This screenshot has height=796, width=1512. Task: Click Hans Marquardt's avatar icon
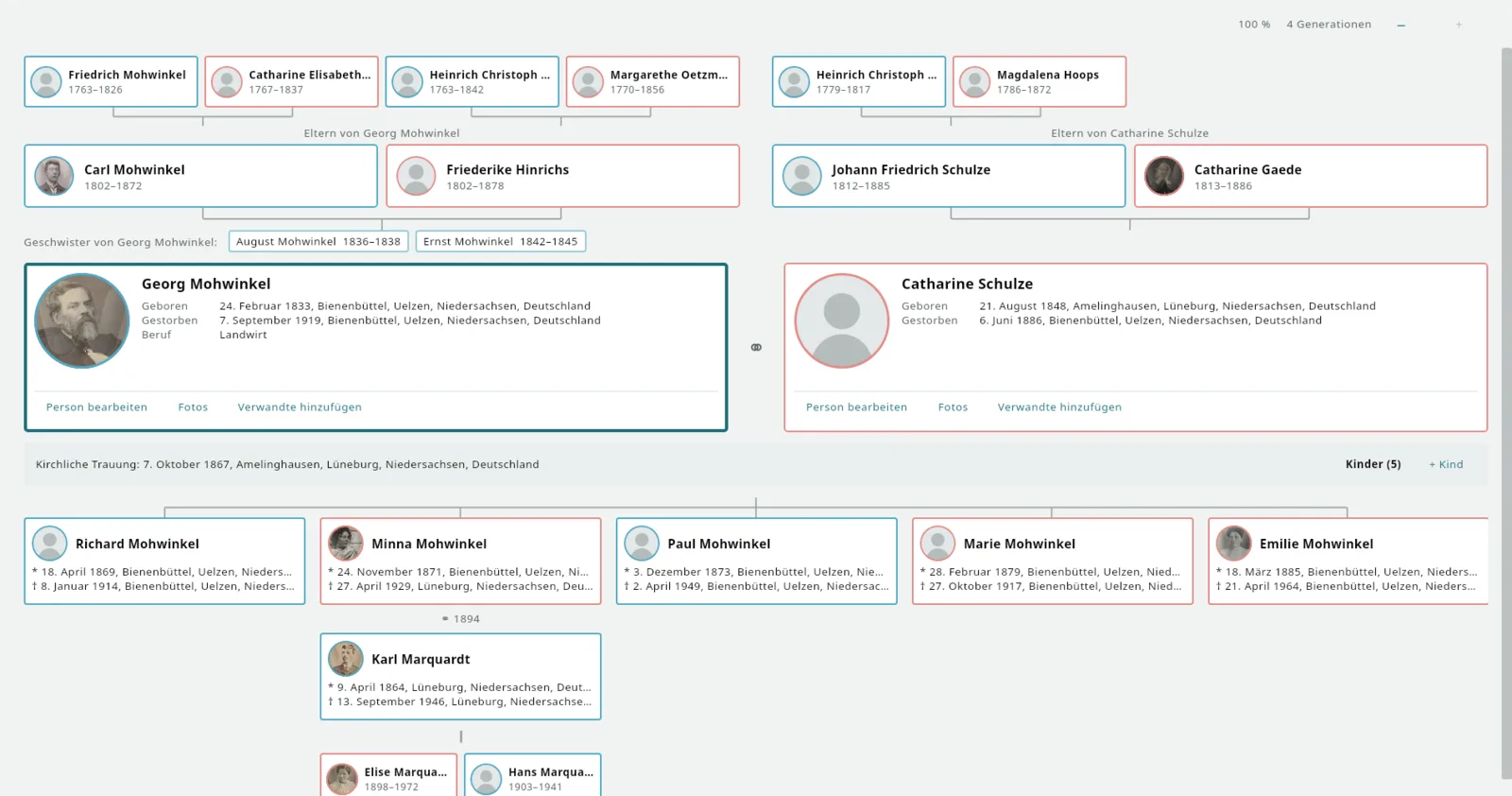pos(486,779)
